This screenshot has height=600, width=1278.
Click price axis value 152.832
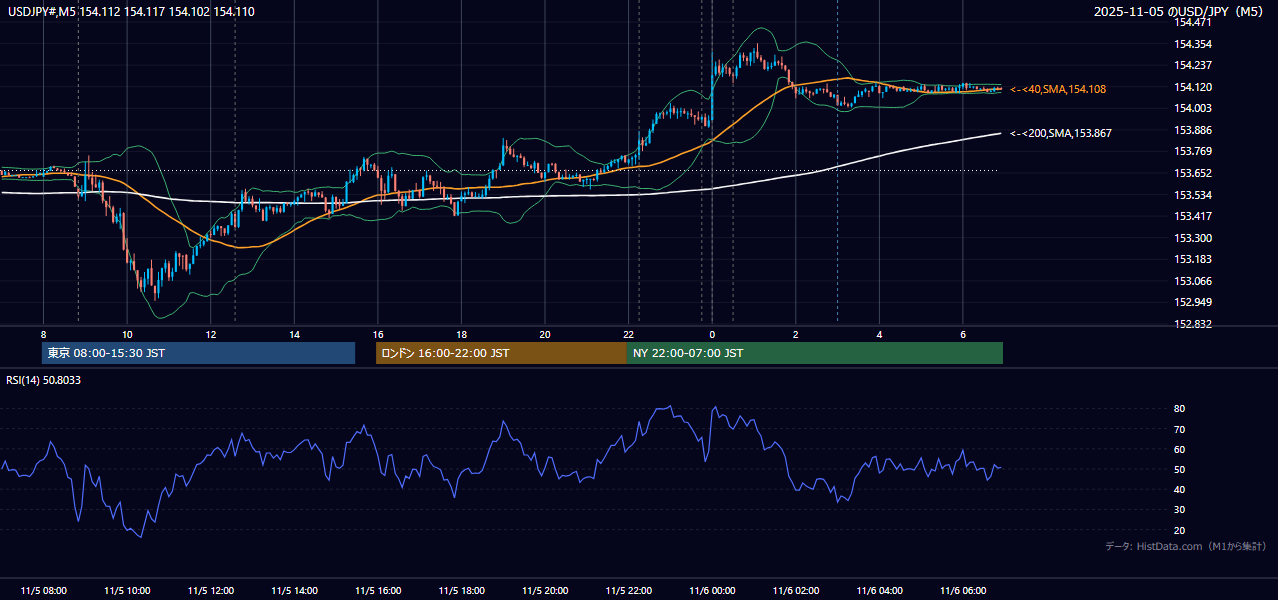tap(1193, 324)
